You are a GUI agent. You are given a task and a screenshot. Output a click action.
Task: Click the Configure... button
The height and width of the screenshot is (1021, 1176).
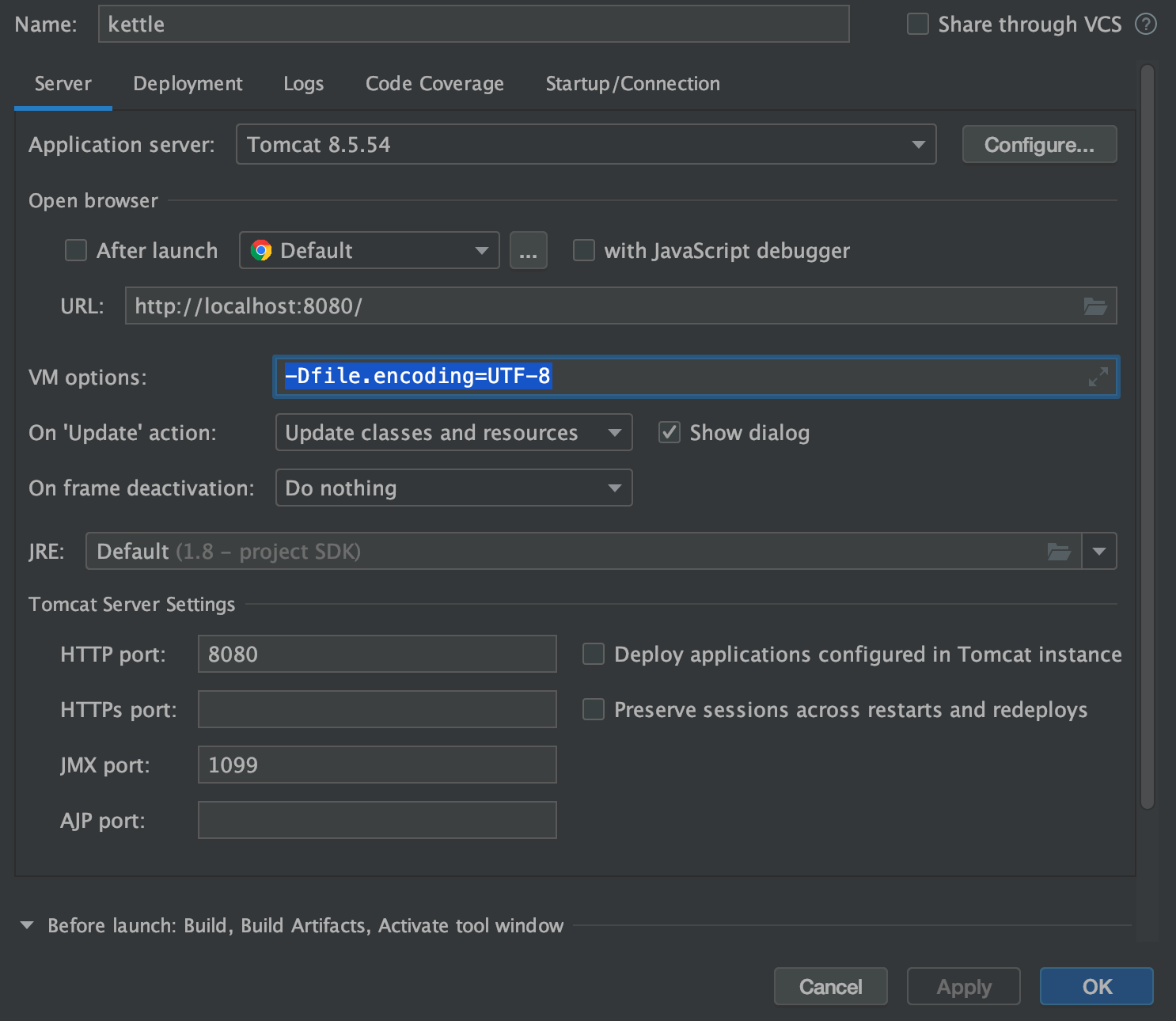1040,144
